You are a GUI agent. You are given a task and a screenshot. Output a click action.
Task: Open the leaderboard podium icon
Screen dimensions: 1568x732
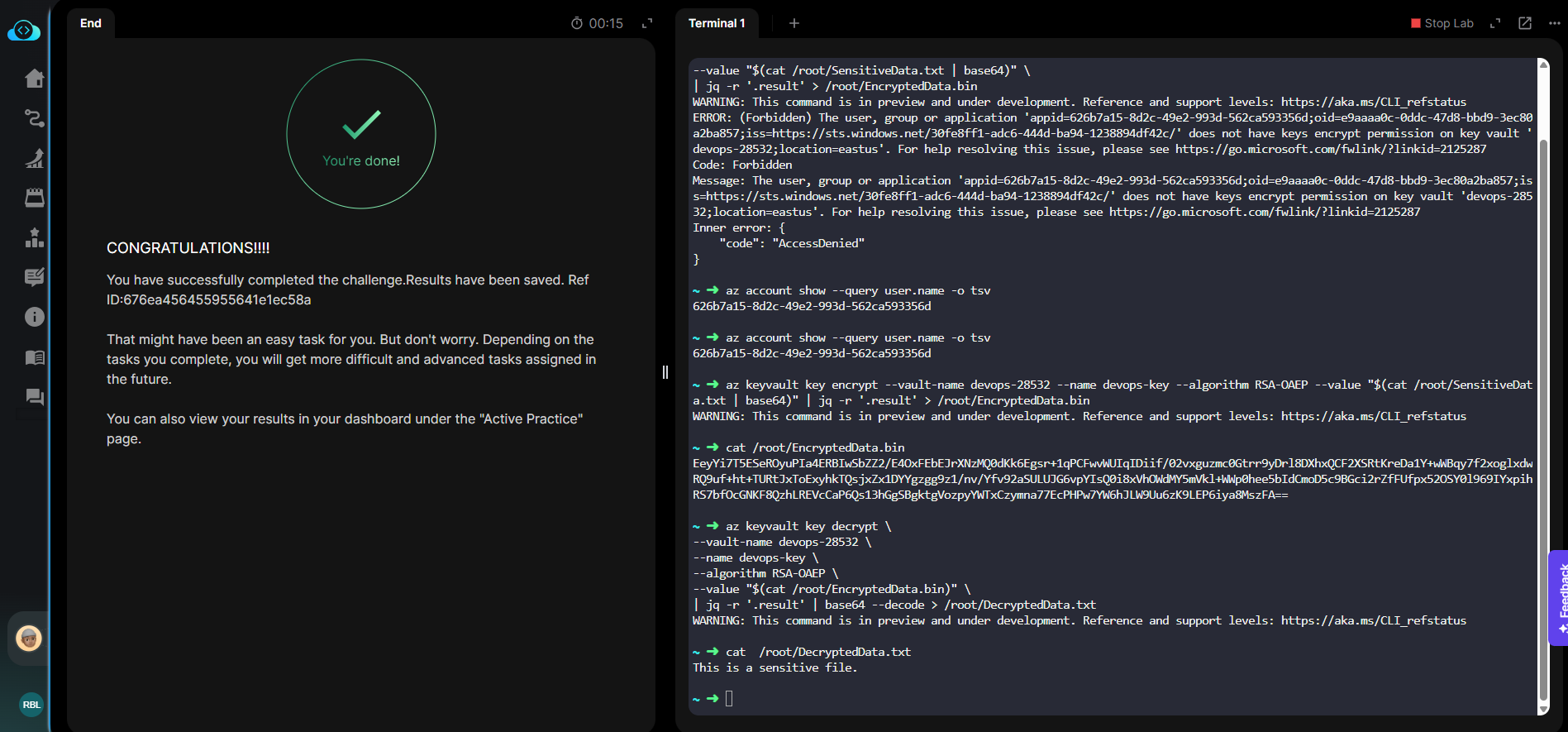point(34,237)
